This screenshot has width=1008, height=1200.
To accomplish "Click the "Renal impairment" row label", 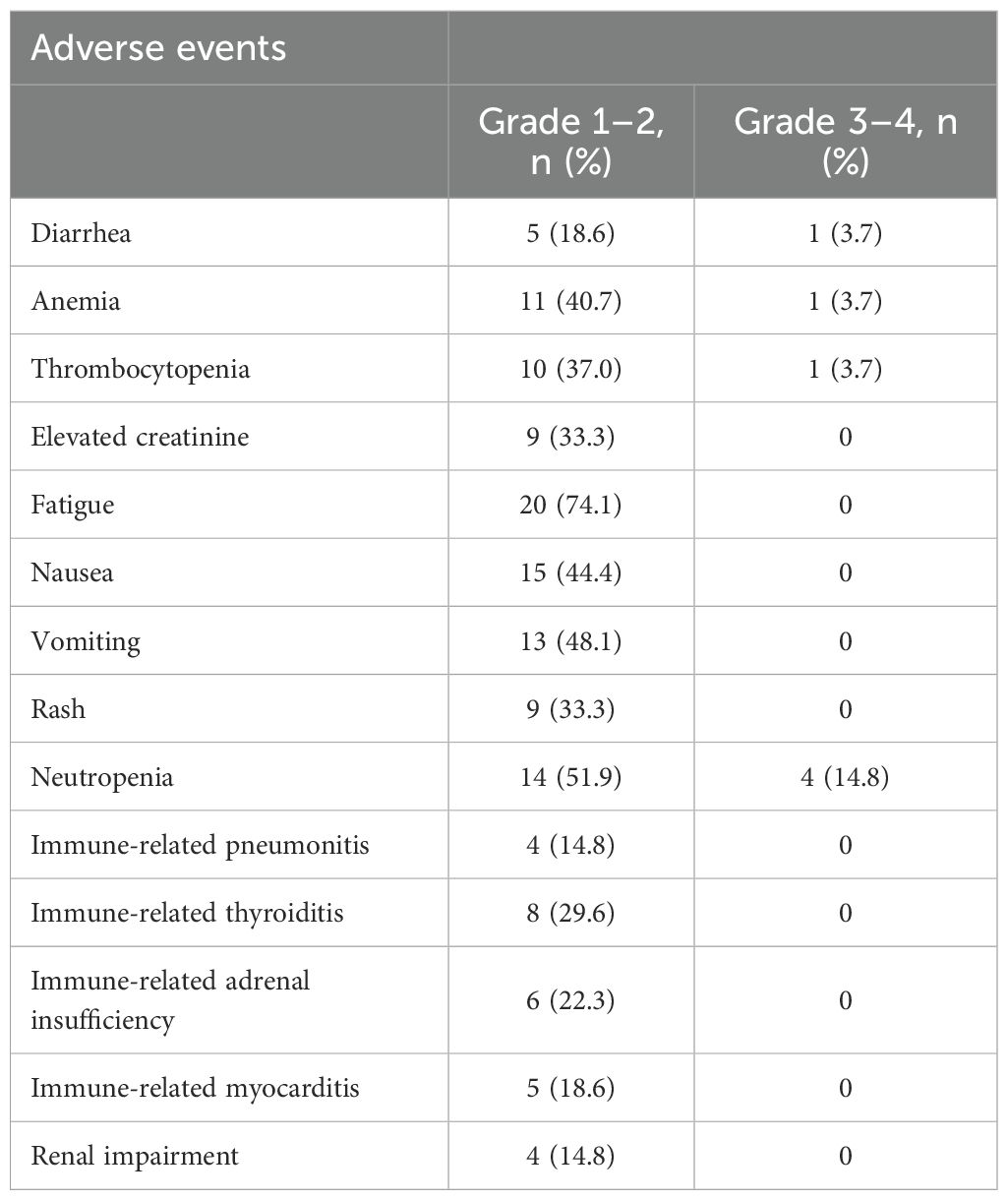I will pyautogui.click(x=135, y=1156).
